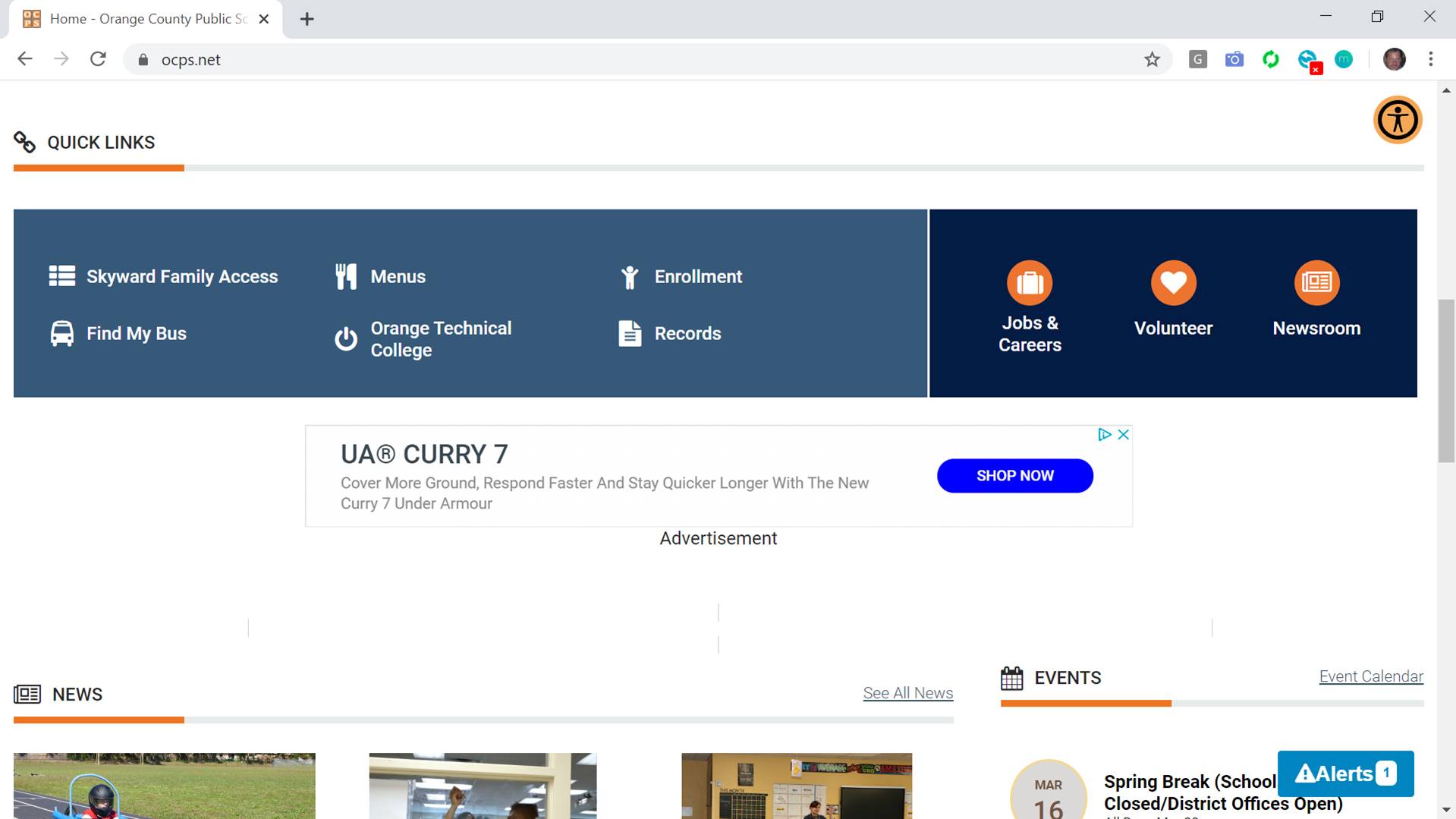Click the Events calendar icon
This screenshot has height=819, width=1456.
click(x=1011, y=678)
